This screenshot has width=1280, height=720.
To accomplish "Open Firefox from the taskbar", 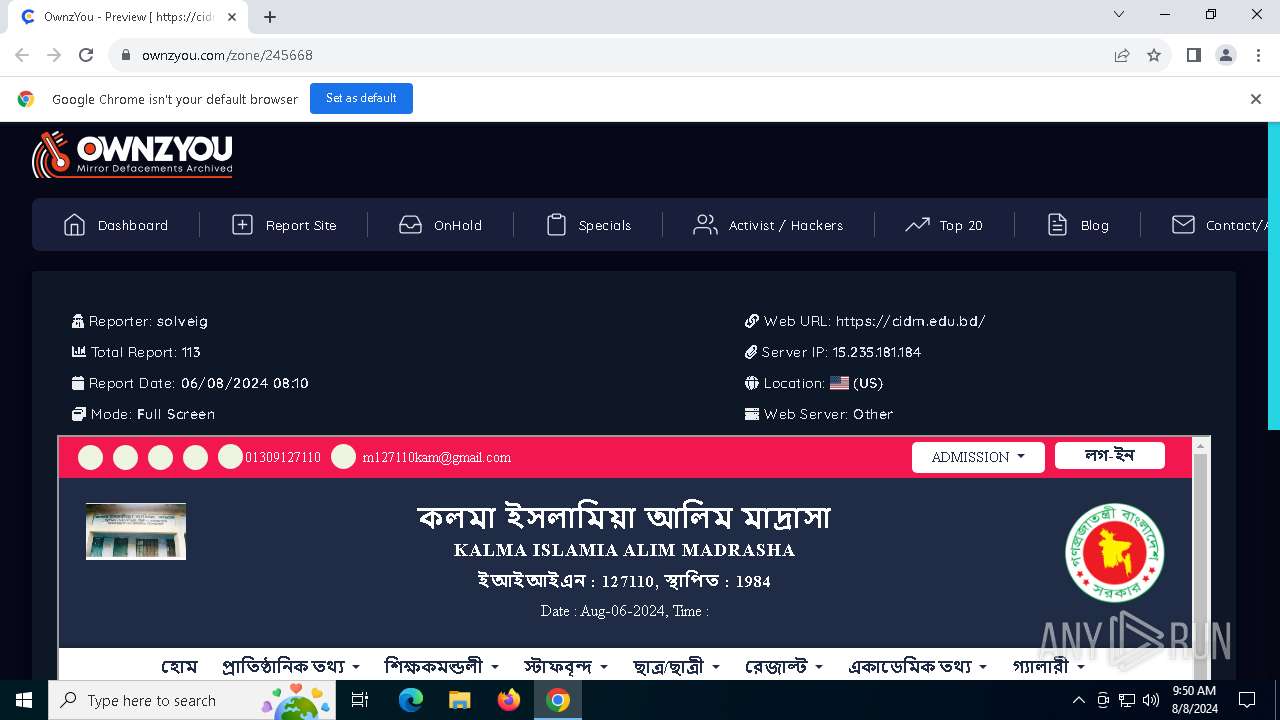I will click(509, 700).
